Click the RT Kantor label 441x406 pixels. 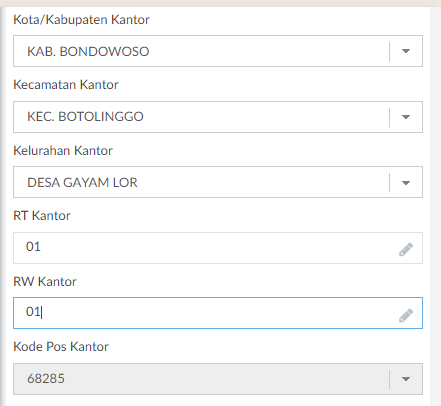point(42,216)
